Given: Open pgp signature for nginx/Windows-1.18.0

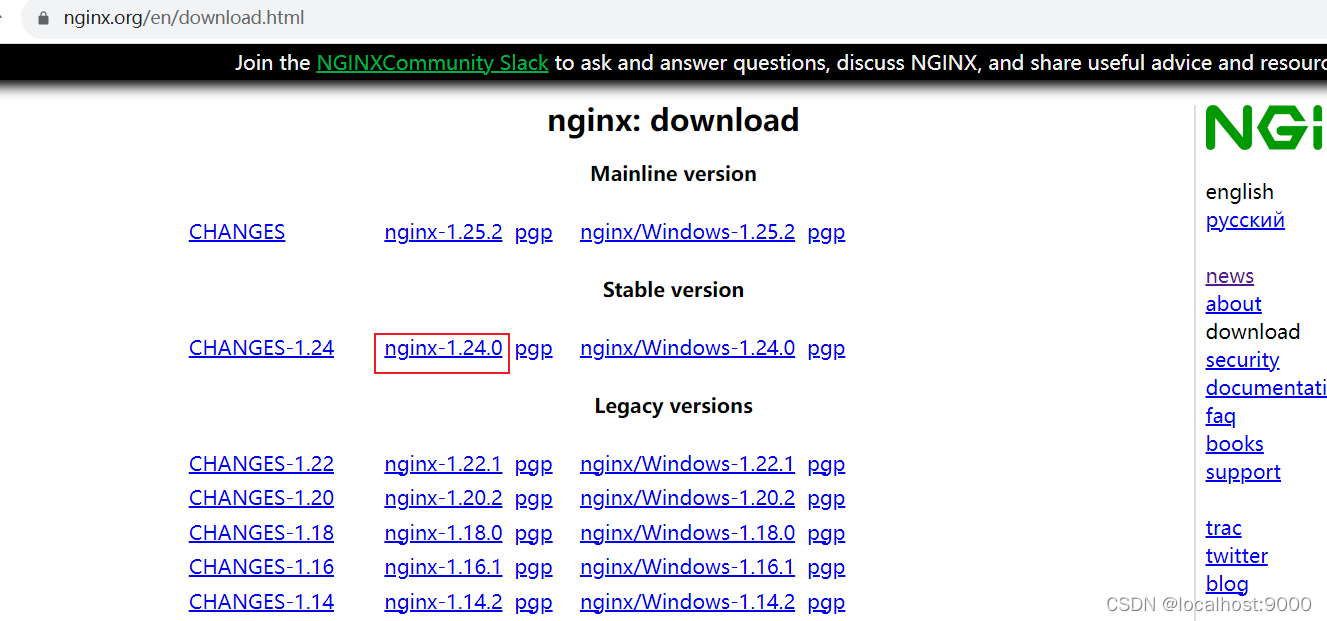Looking at the screenshot, I should point(826,534).
